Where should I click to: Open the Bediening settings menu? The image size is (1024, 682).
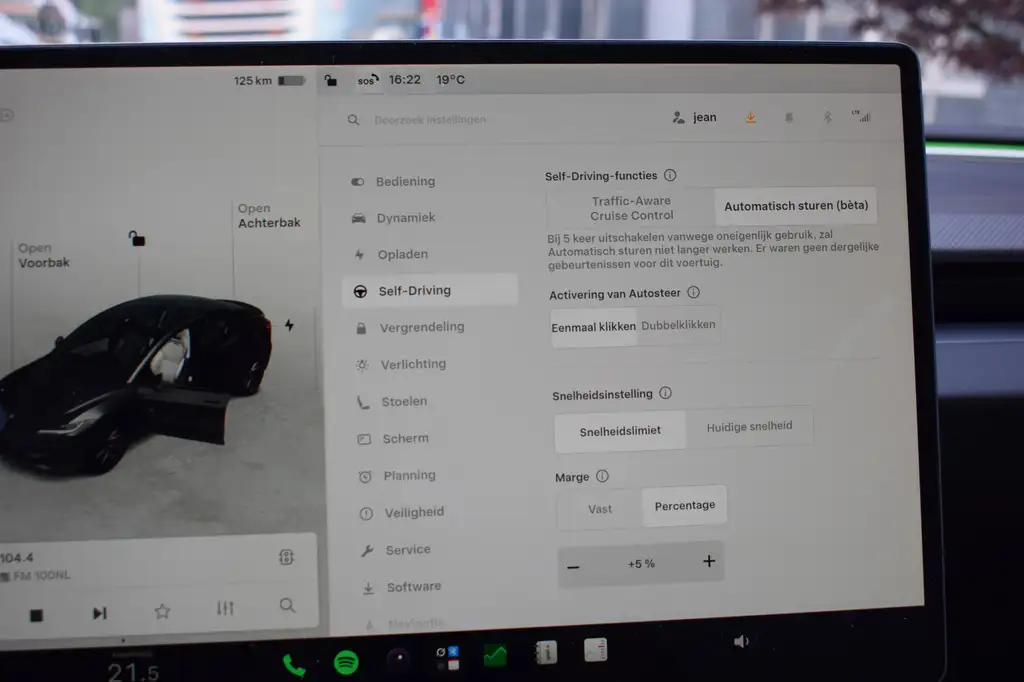click(405, 182)
